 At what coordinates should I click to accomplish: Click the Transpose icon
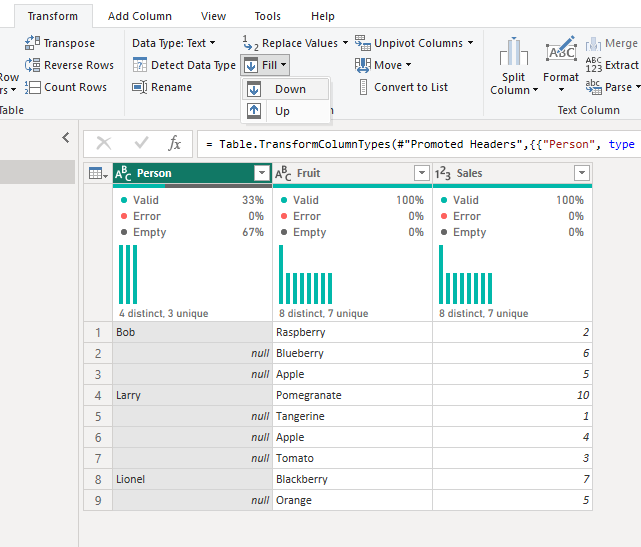[32, 43]
